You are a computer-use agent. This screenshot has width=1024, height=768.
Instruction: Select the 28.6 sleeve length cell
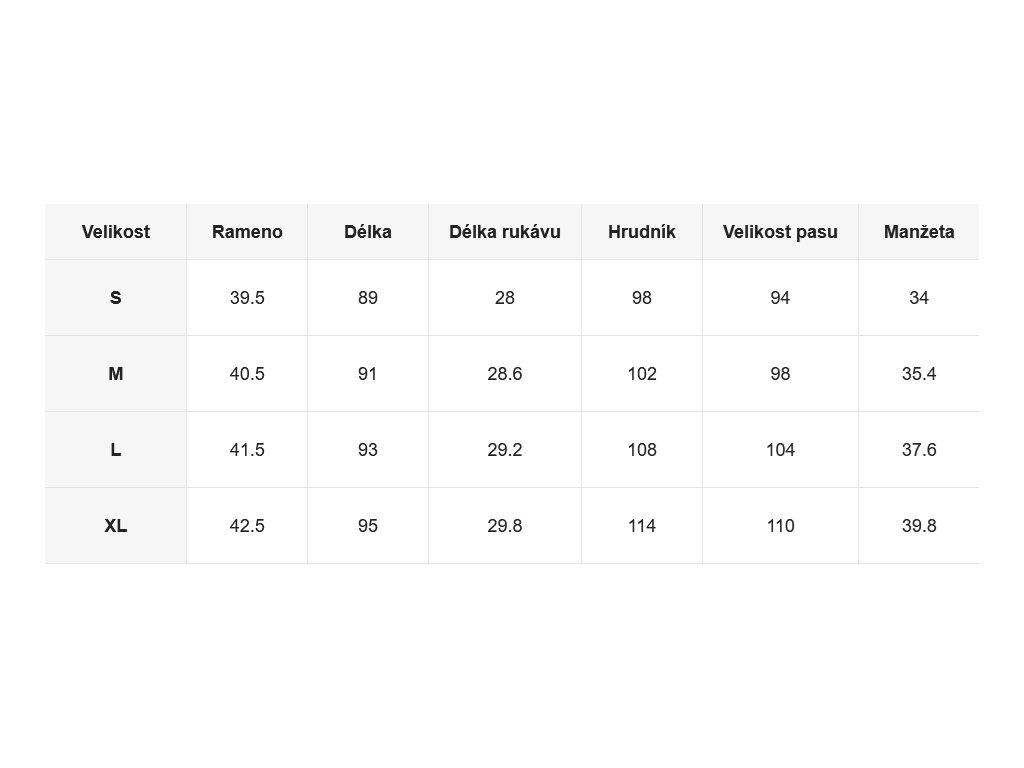[x=505, y=374]
